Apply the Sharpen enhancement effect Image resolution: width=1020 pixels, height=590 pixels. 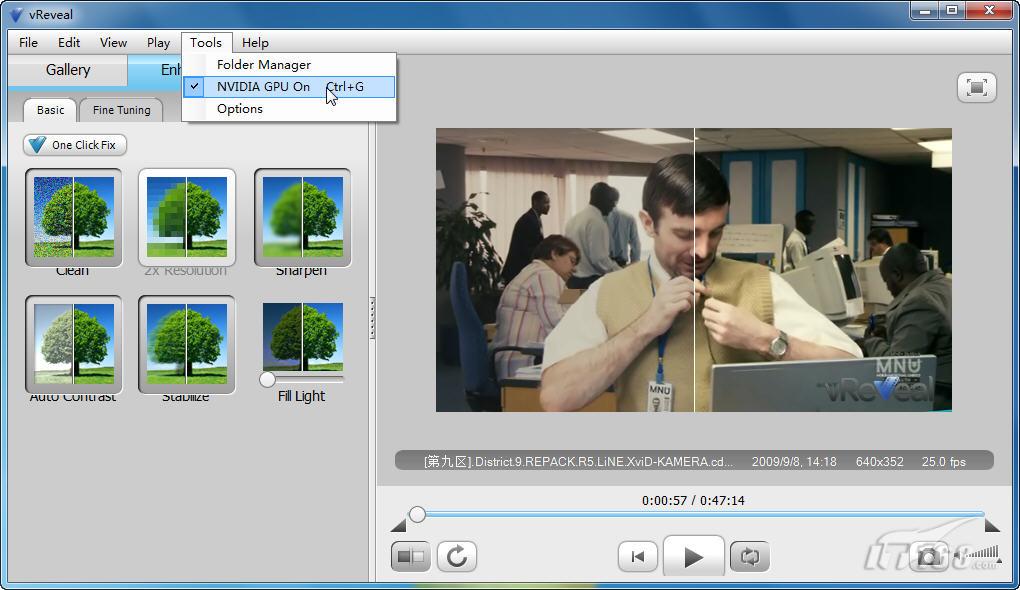[x=302, y=217]
